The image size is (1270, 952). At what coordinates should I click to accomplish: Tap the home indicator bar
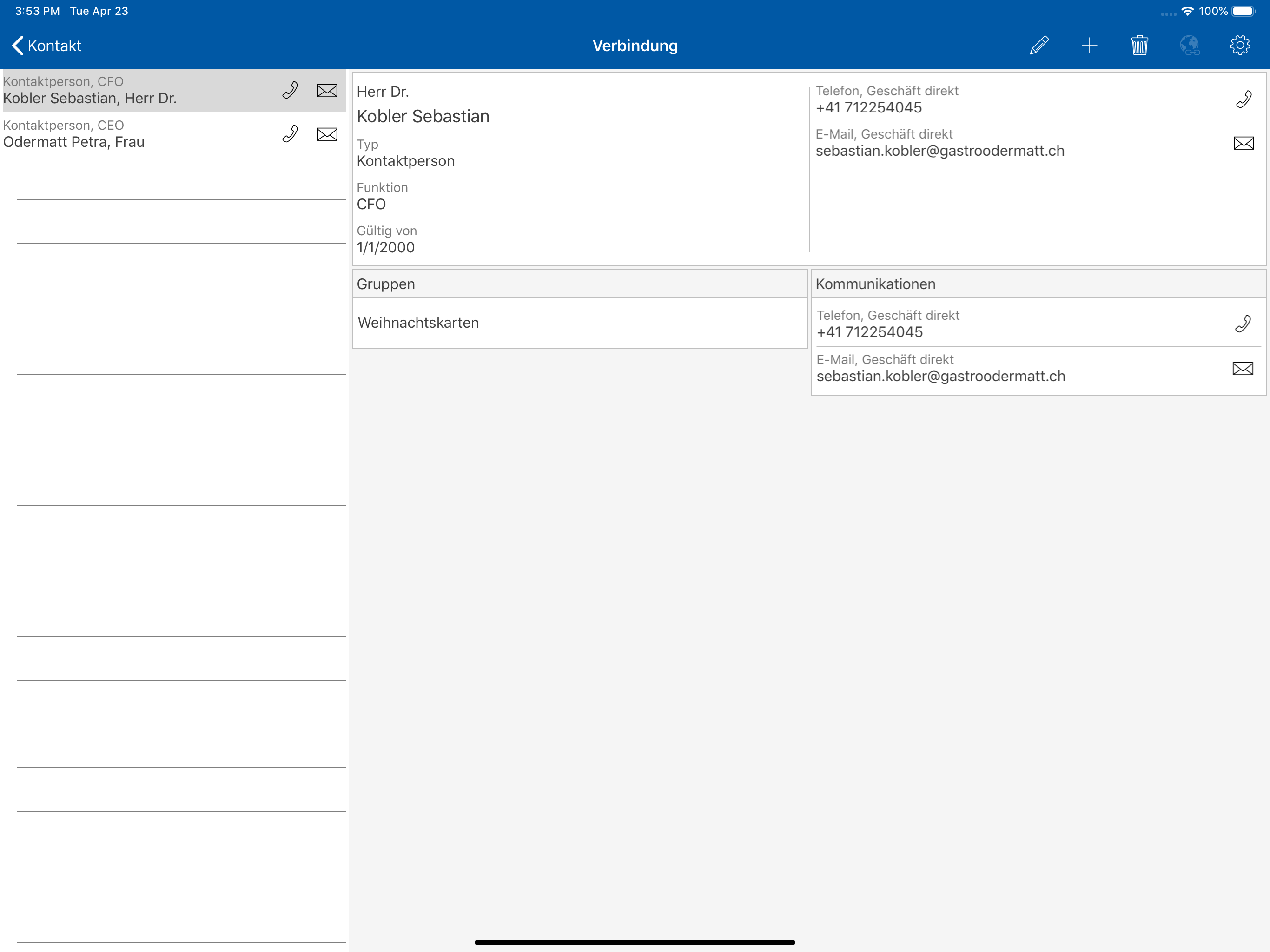(635, 942)
